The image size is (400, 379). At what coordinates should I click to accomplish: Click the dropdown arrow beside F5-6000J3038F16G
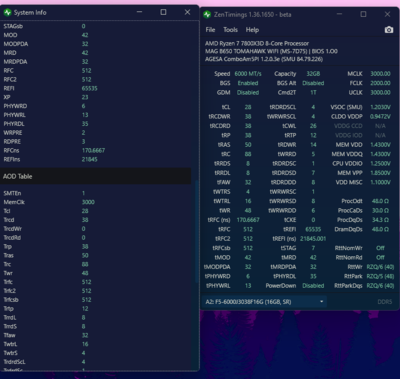click(321, 302)
